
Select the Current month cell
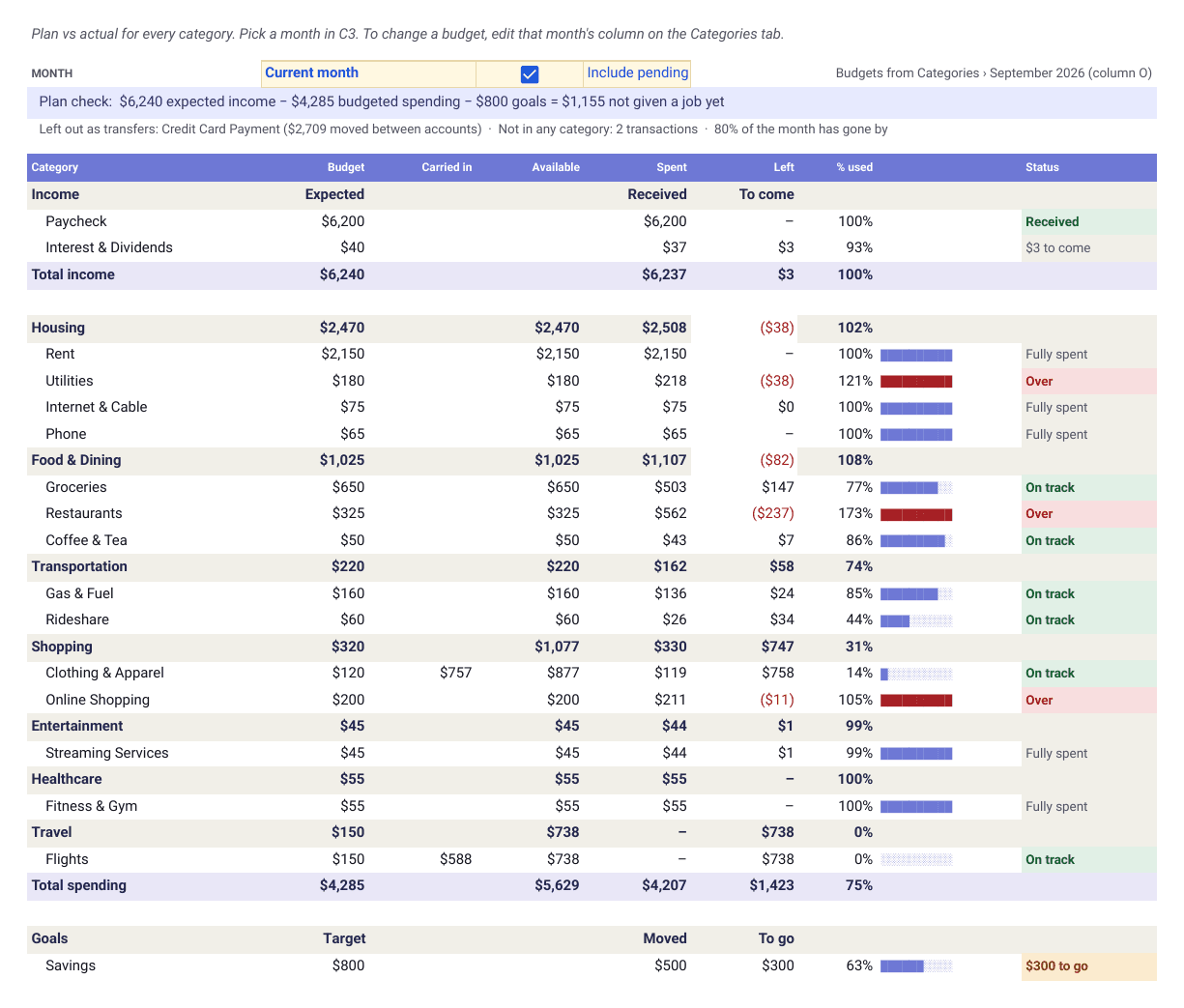[x=368, y=73]
